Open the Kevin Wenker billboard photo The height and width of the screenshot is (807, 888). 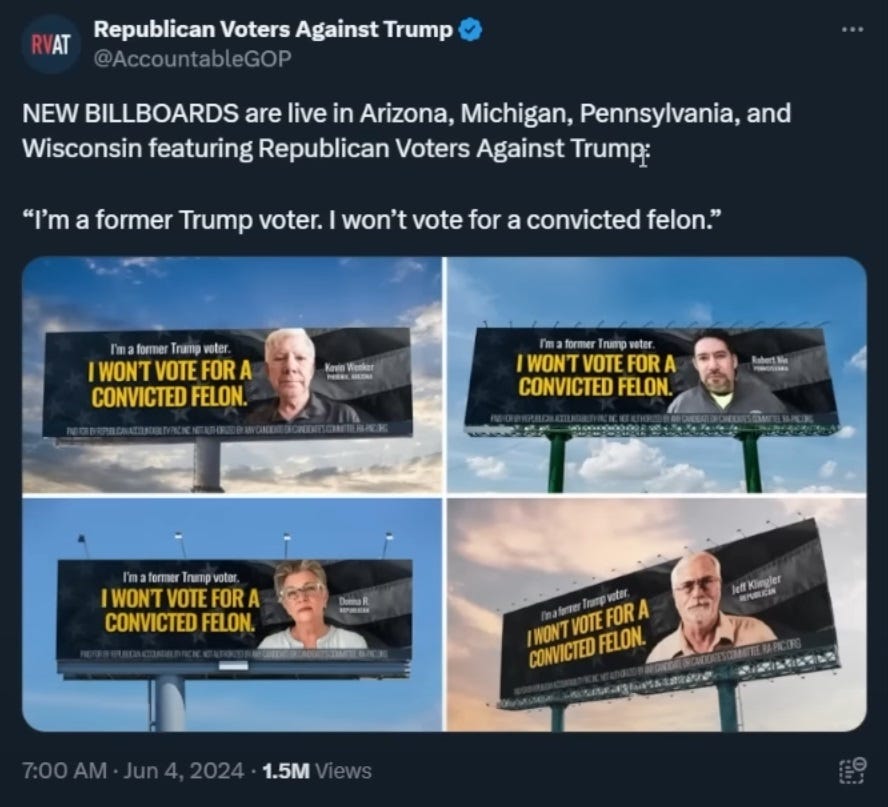click(x=232, y=375)
